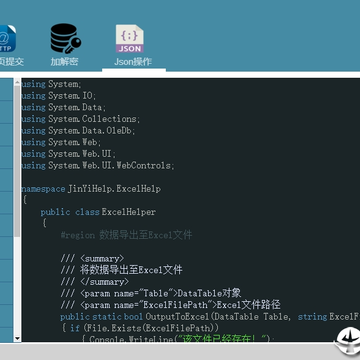360x360 pixels.
Task: Click the HTTP 页提交 icon
Action: (x=7, y=38)
